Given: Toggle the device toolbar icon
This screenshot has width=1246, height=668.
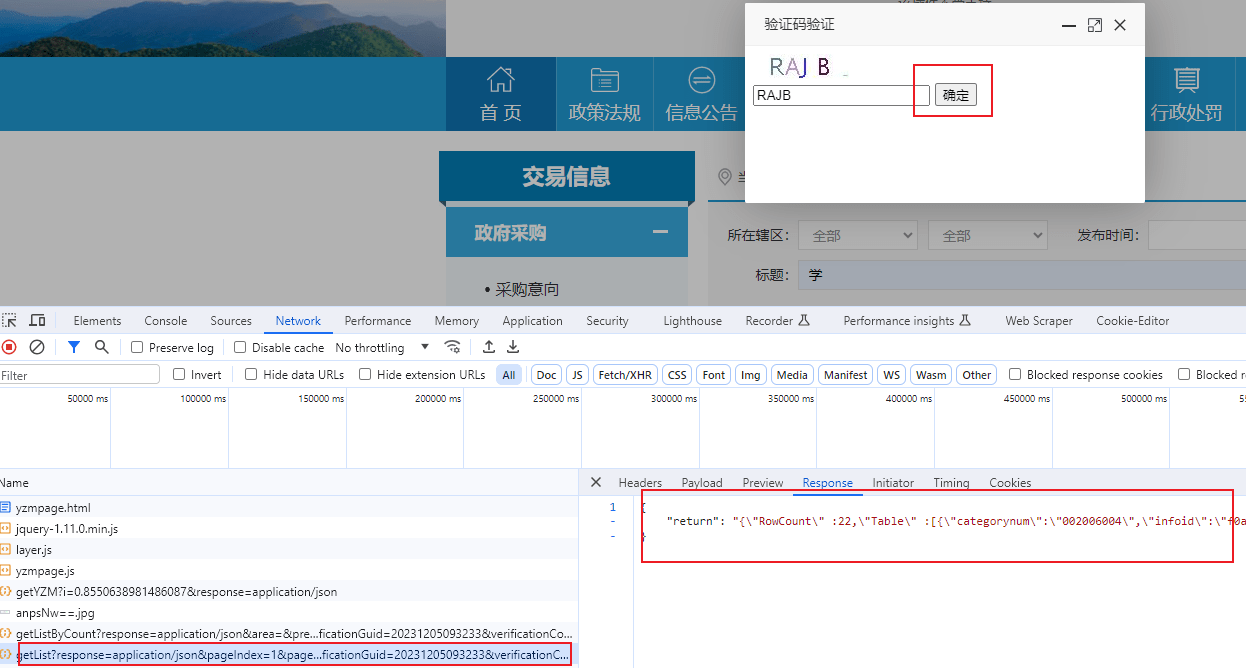Looking at the screenshot, I should coord(37,321).
